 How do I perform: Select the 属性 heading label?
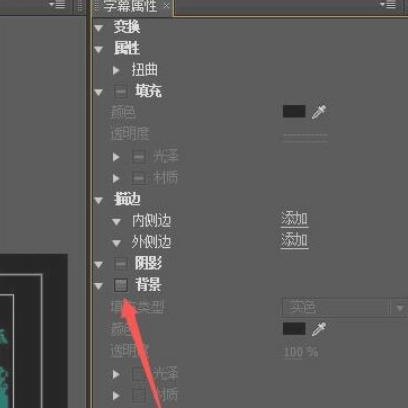(127, 49)
